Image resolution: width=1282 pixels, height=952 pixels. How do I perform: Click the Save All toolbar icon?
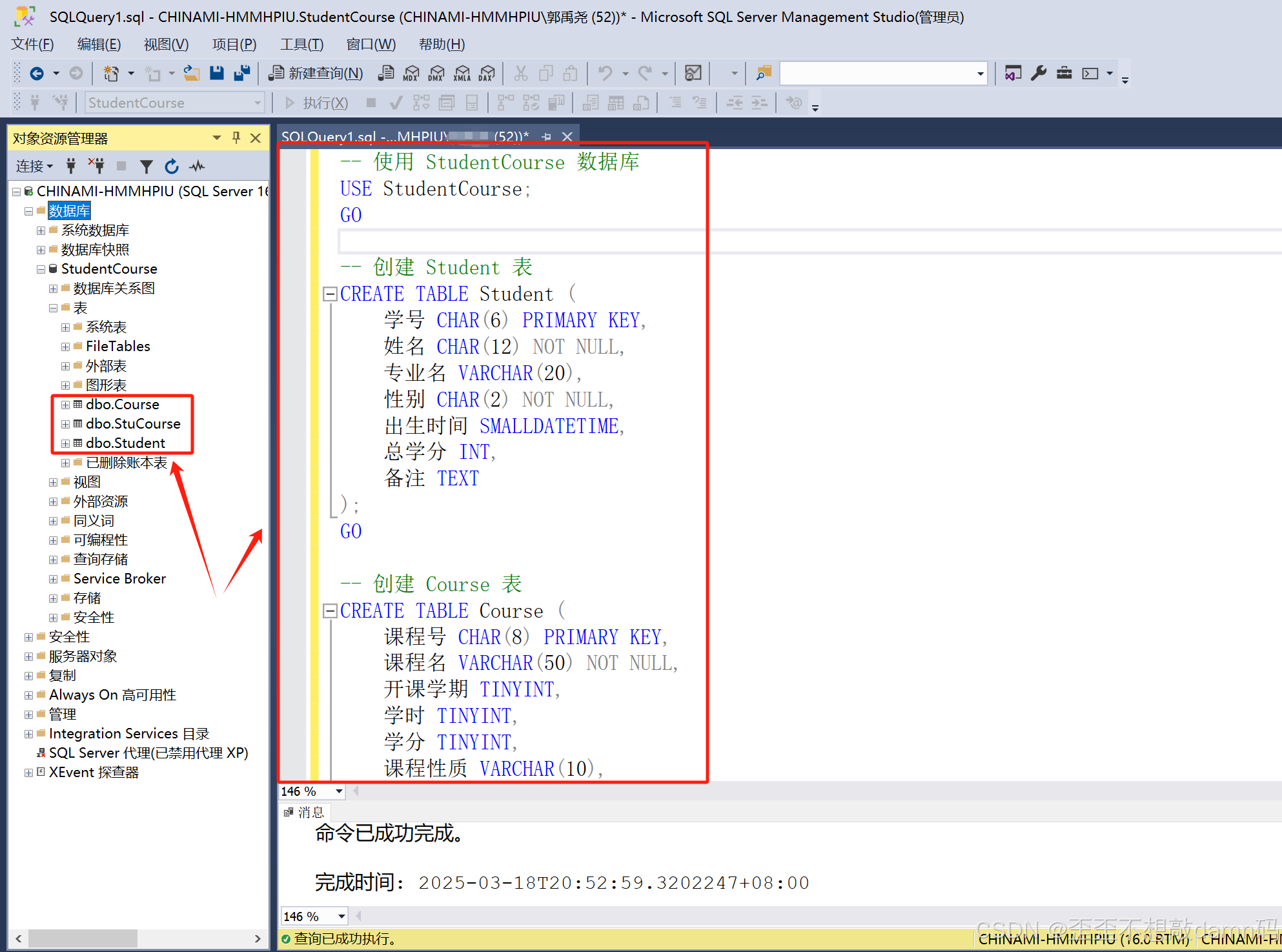click(242, 73)
